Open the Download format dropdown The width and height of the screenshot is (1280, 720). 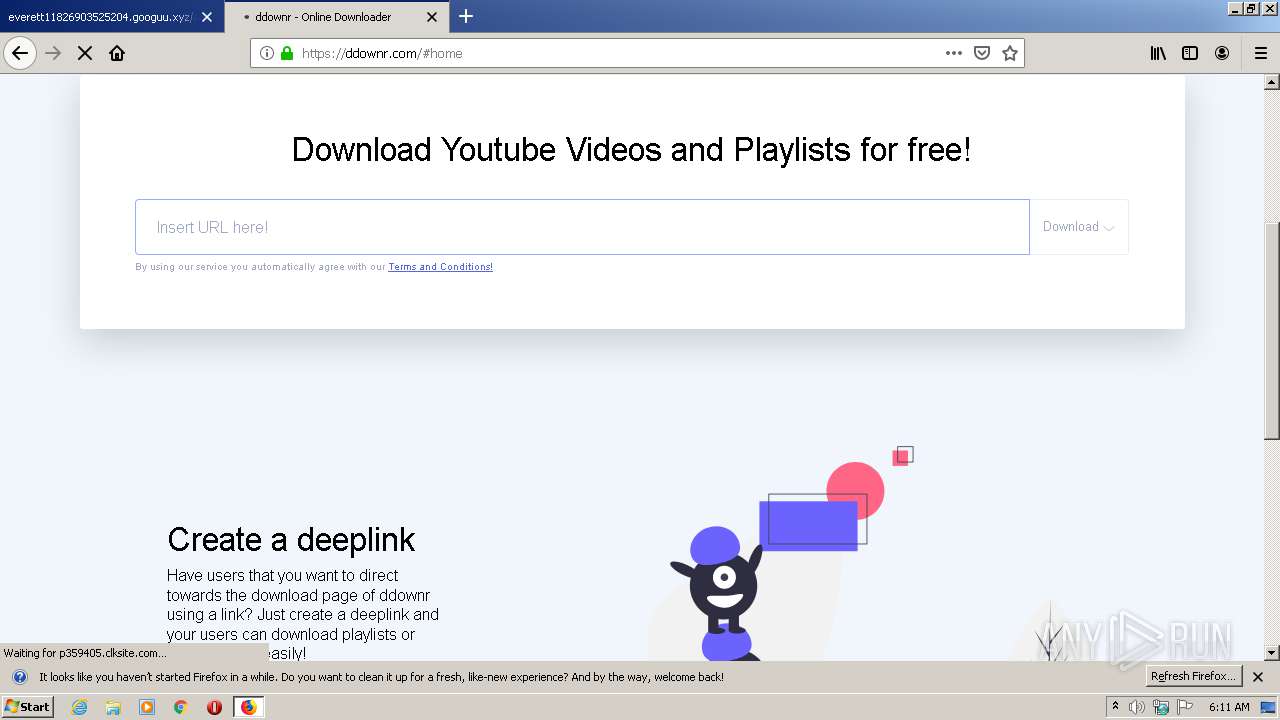click(1078, 227)
